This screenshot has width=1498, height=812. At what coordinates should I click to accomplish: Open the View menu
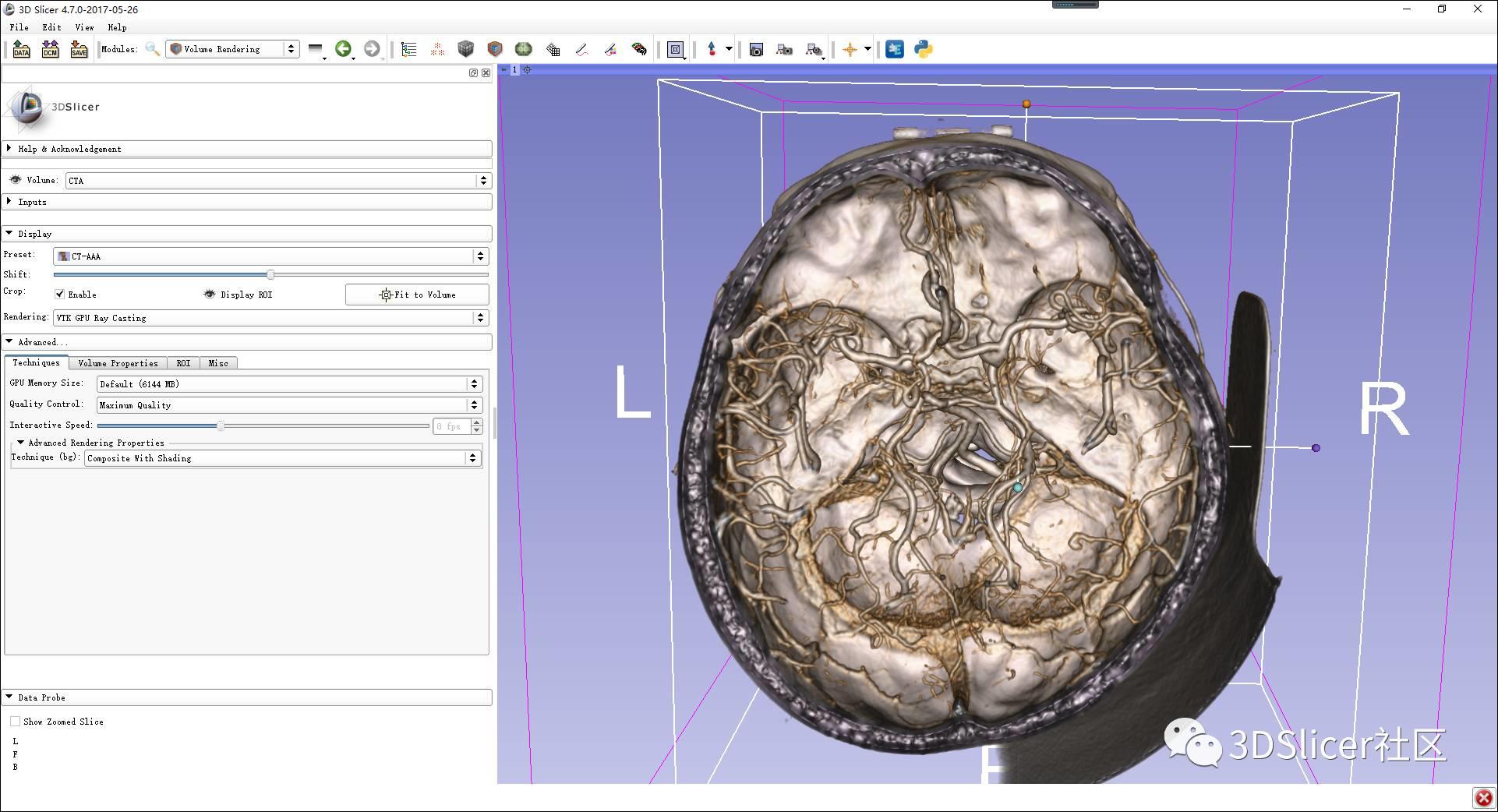click(84, 27)
